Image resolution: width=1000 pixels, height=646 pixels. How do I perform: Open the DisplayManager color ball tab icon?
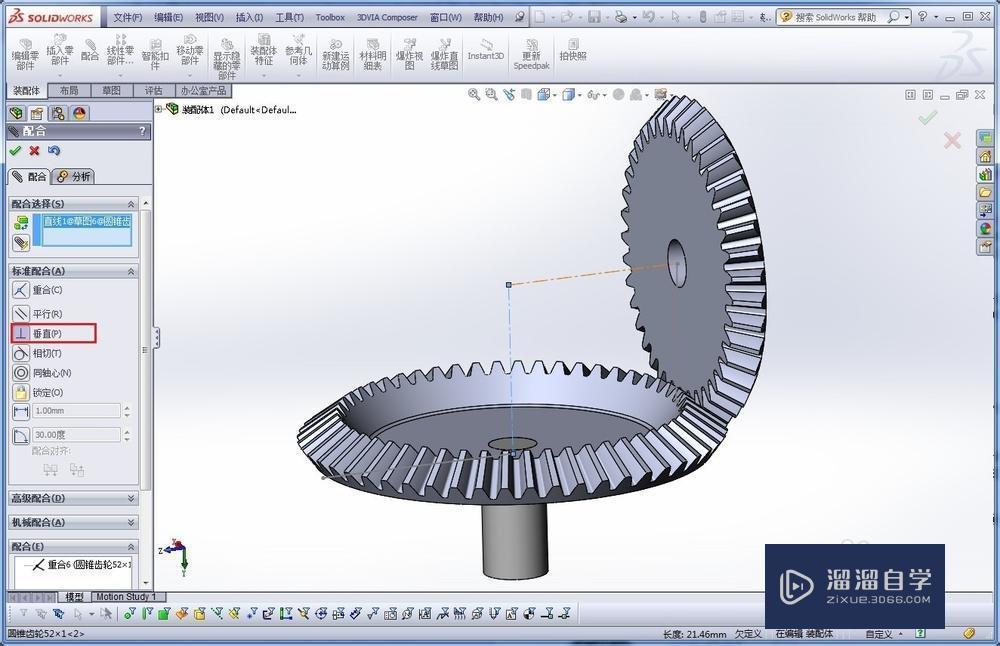pyautogui.click(x=79, y=114)
